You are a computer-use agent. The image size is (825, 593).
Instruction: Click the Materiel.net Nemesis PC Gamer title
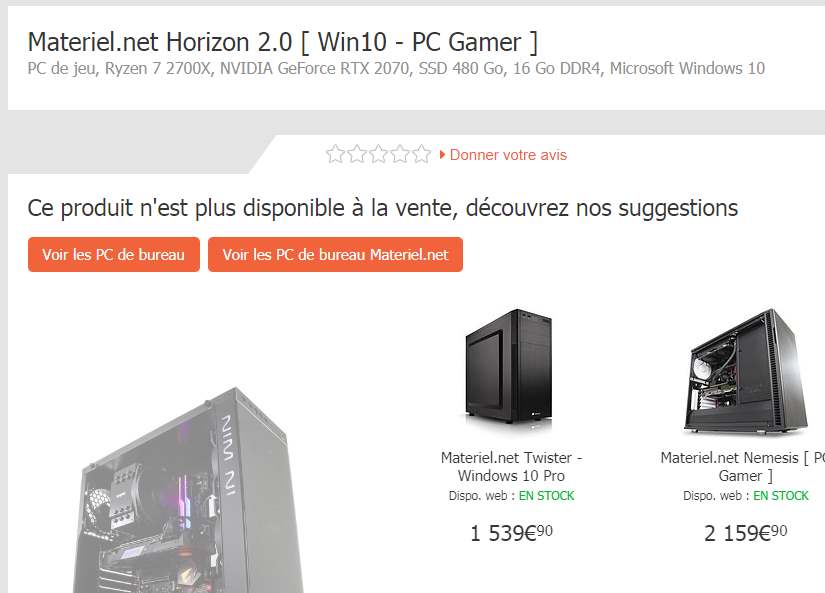742,467
